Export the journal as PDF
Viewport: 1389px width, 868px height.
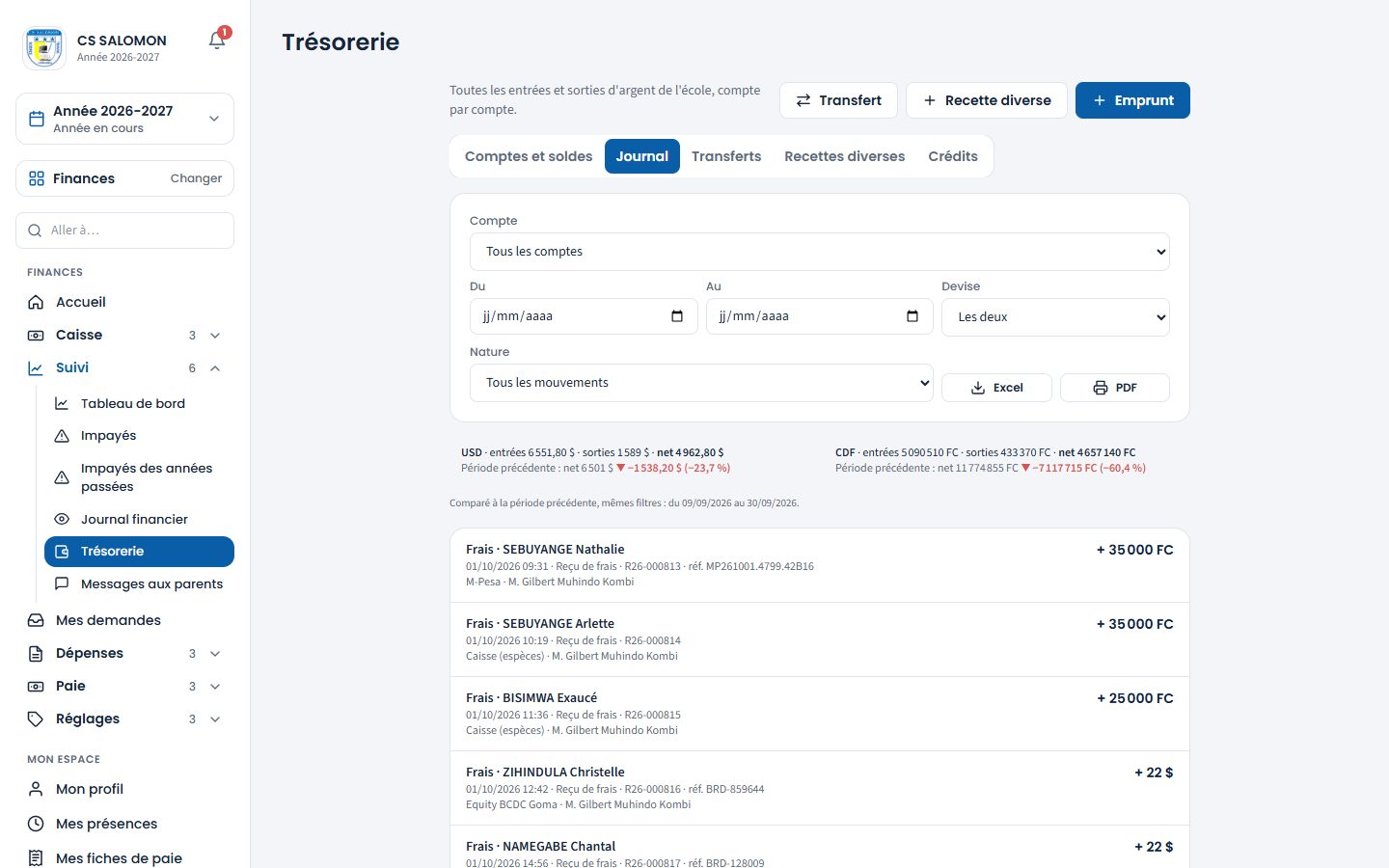(1115, 388)
